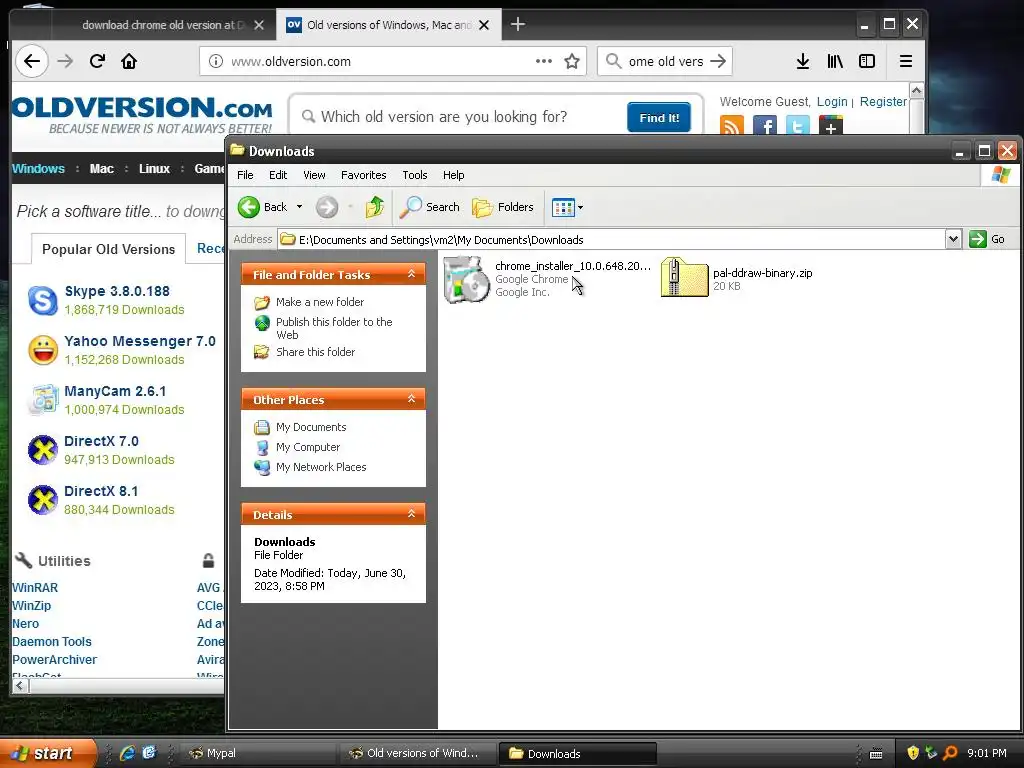Click the green Go button
Screen dimensions: 1024x768
[x=986, y=239]
